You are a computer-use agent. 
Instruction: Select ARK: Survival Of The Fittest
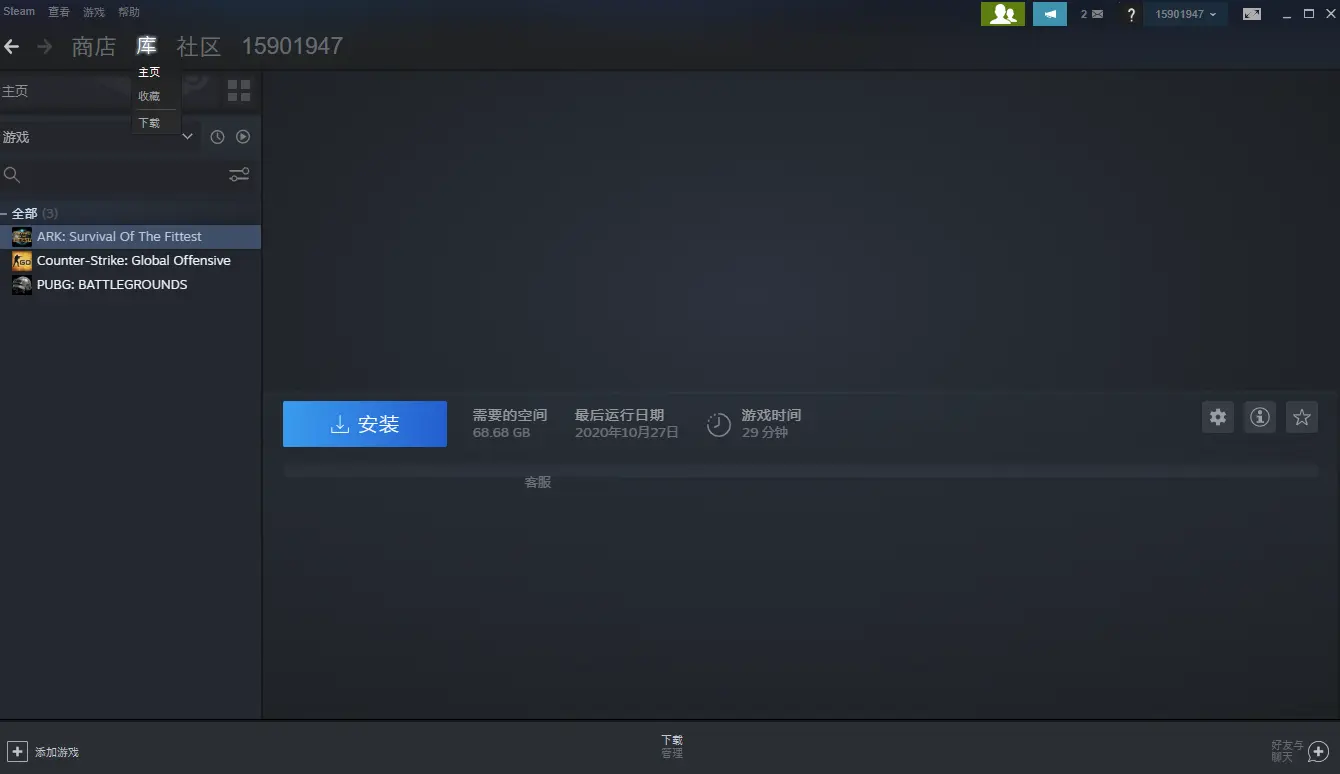pos(130,237)
